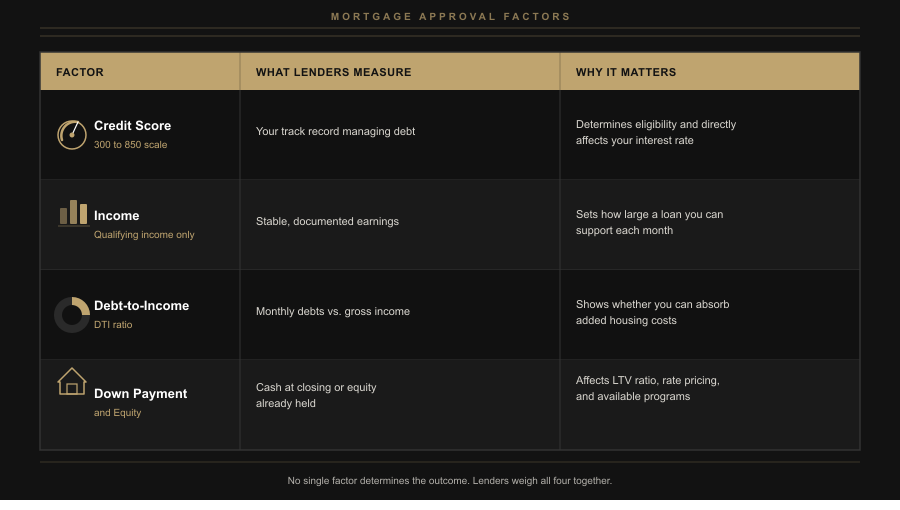The height and width of the screenshot is (510, 900).
Task: Click the down payment house icon
Action: point(72,382)
